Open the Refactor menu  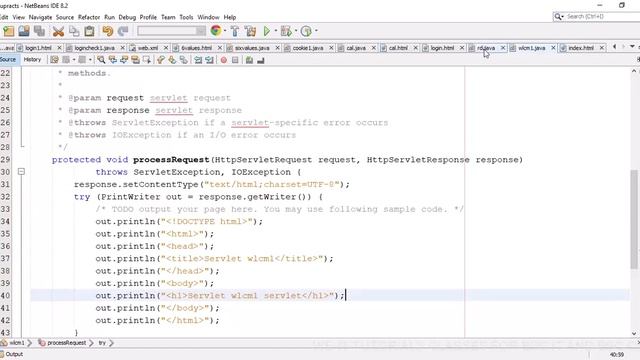point(89,17)
